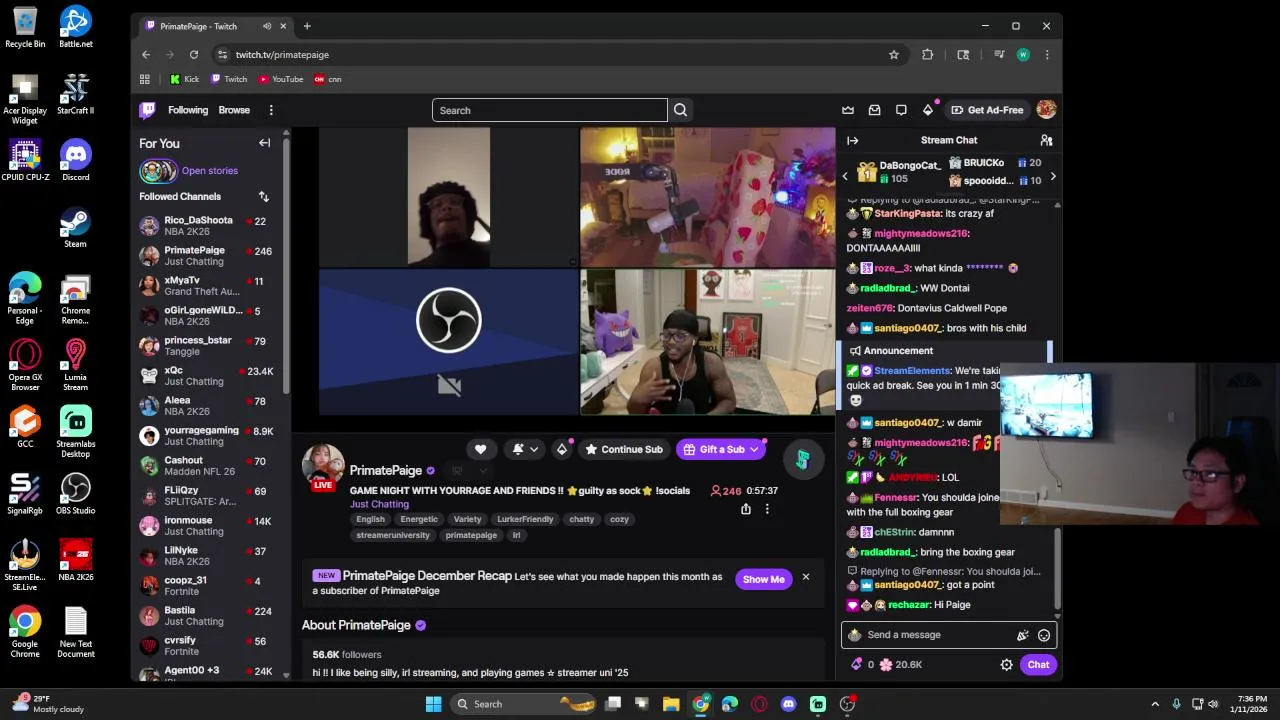Open OBS Studio desktop shortcut
This screenshot has height=720, width=1280.
coord(76,493)
